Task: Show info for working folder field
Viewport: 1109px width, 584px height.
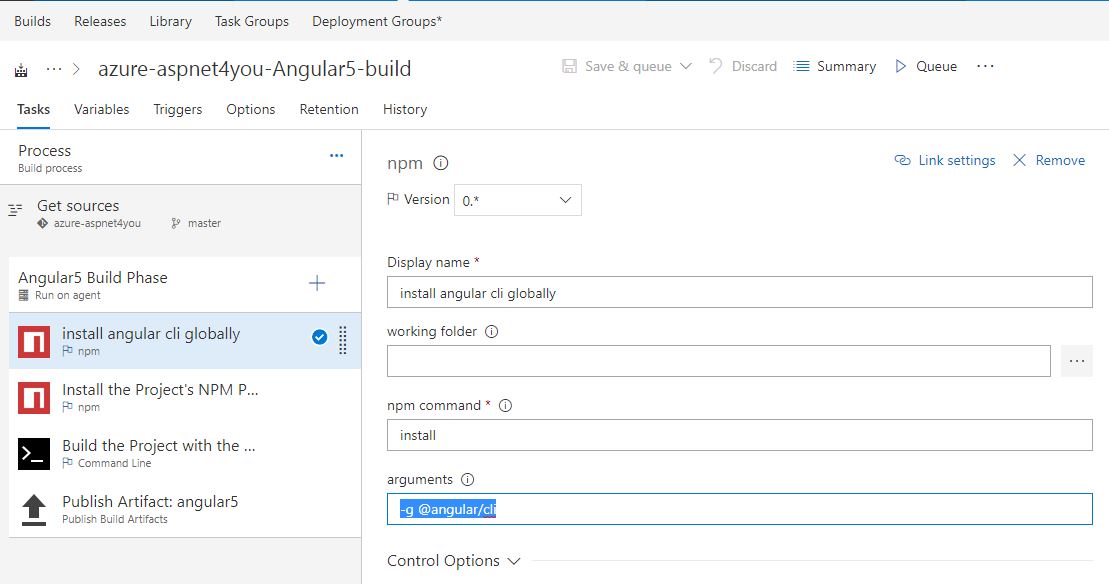Action: click(x=492, y=332)
